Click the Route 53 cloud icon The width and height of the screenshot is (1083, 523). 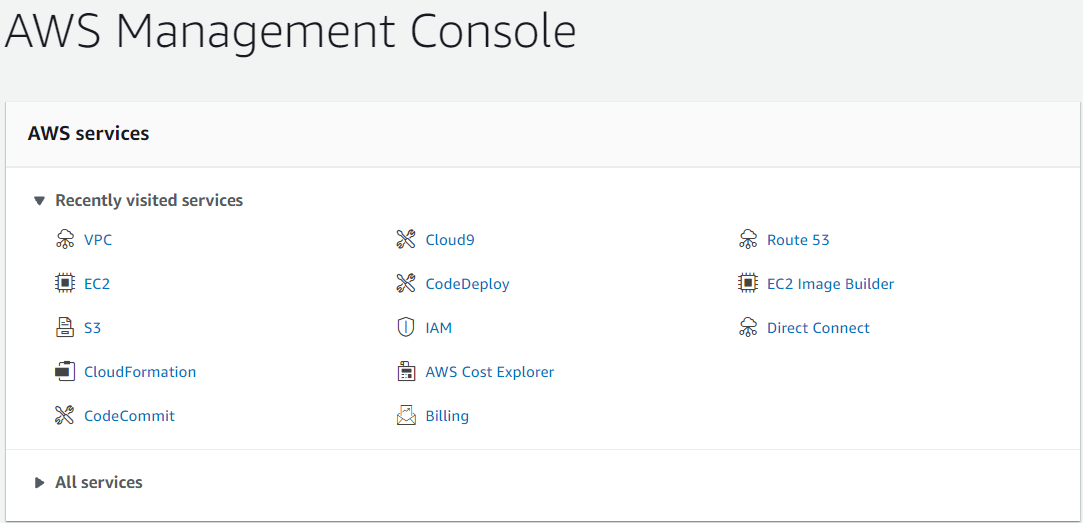click(x=747, y=240)
